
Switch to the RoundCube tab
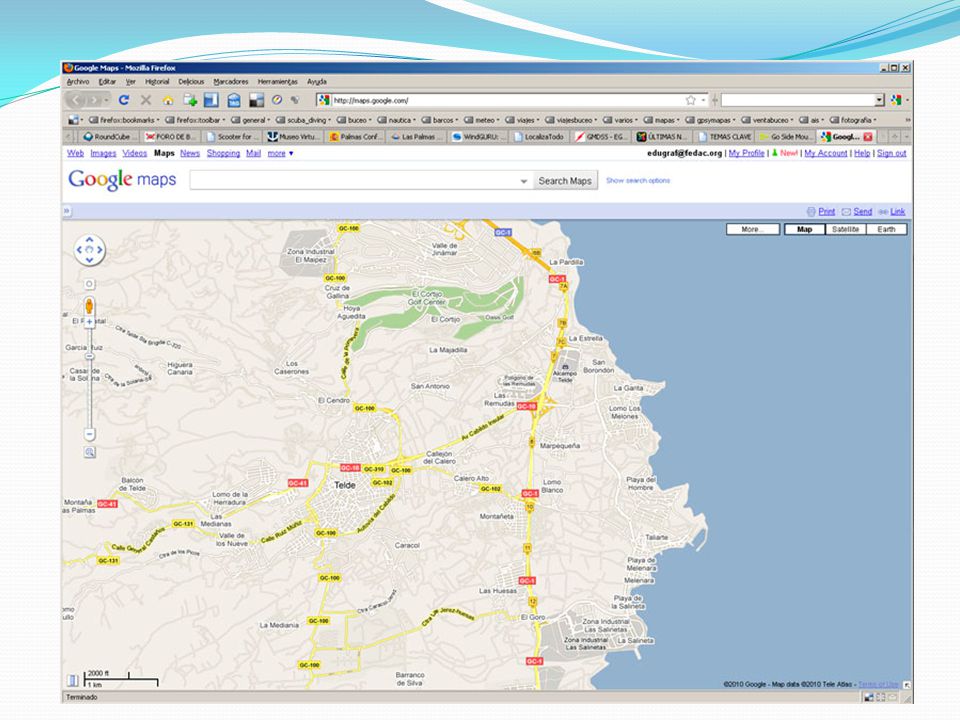point(107,137)
